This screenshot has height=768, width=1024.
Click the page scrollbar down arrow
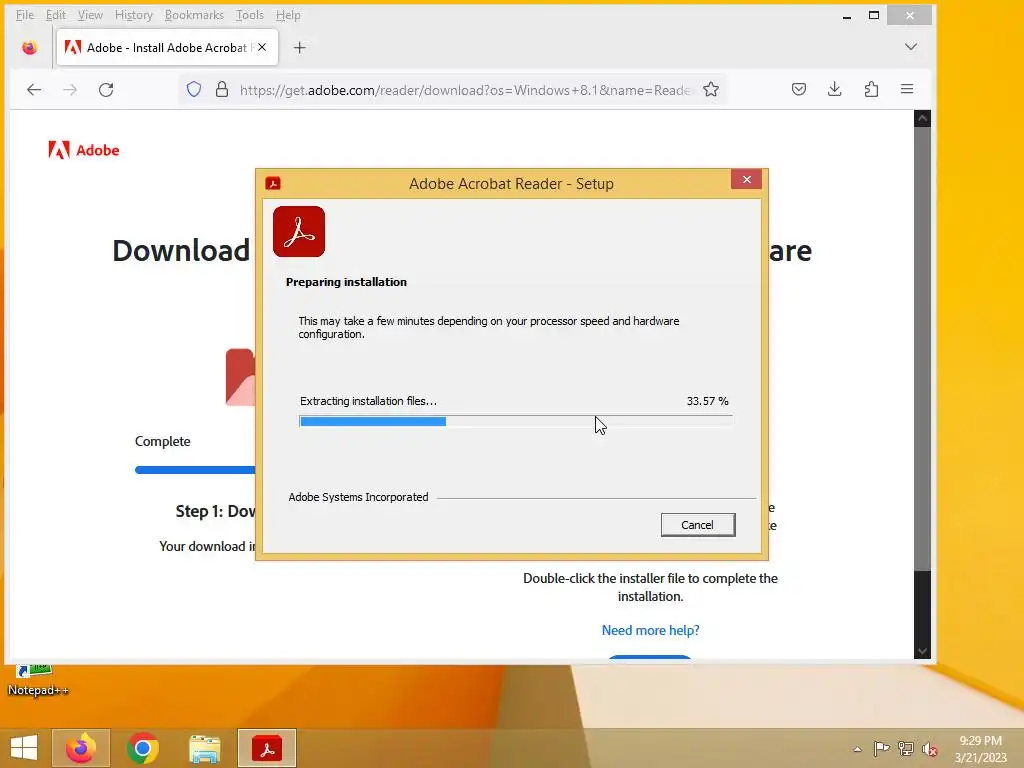tap(922, 650)
